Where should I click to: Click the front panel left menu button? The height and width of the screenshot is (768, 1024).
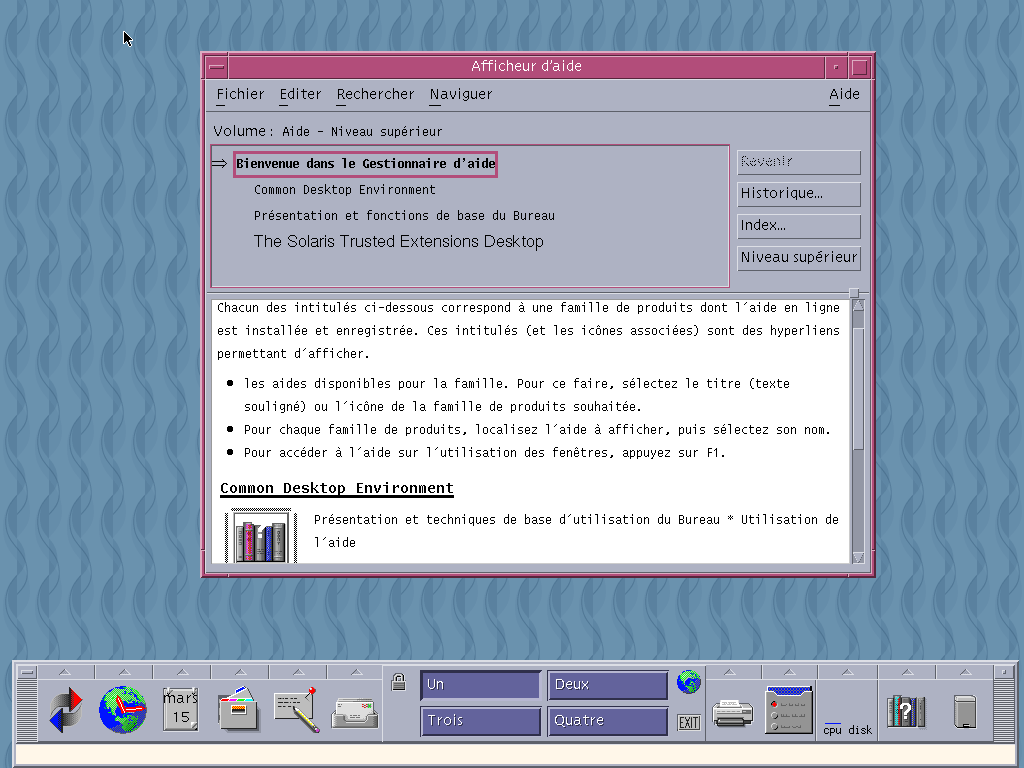click(x=27, y=672)
